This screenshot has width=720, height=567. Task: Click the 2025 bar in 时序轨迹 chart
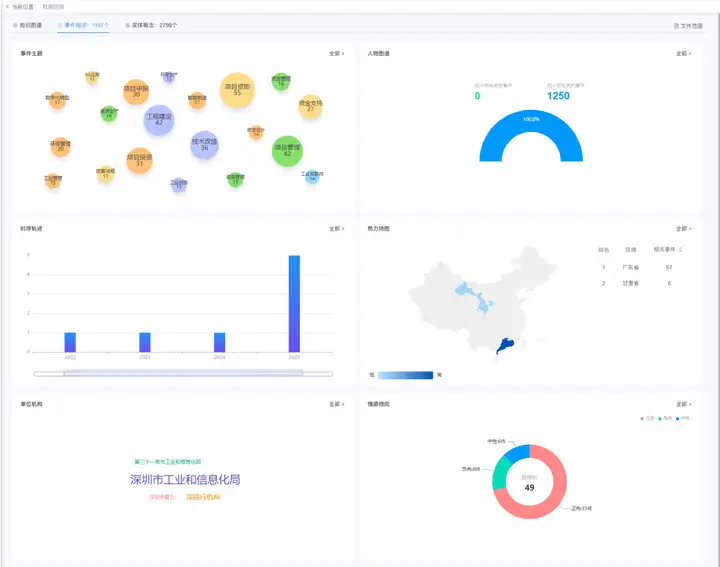(294, 303)
